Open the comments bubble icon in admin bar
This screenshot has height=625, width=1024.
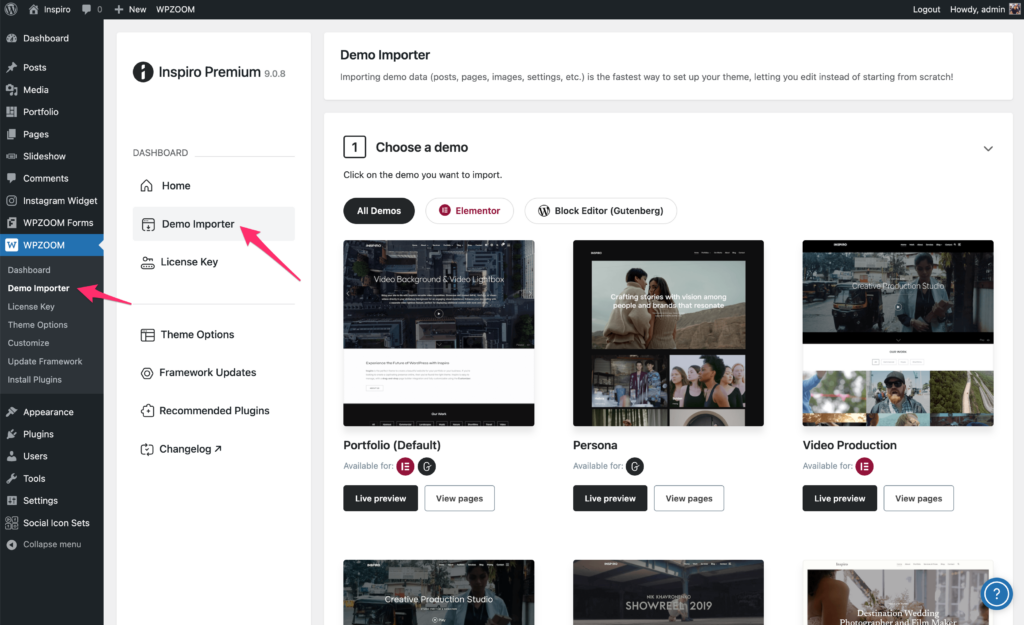pyautogui.click(x=90, y=9)
